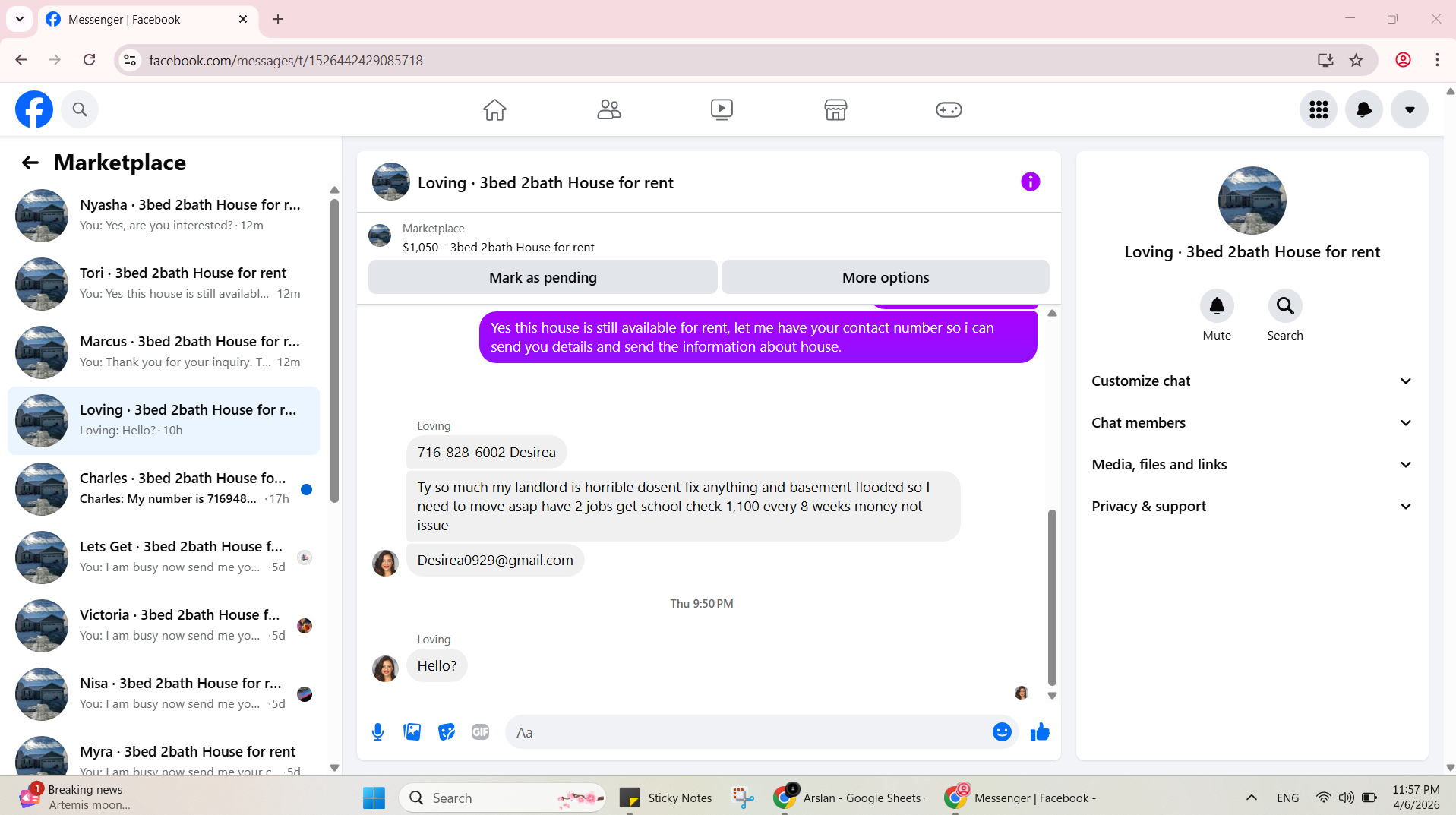This screenshot has width=1456, height=815.
Task: Search in conversation using the magnifier button
Action: [x=1285, y=306]
